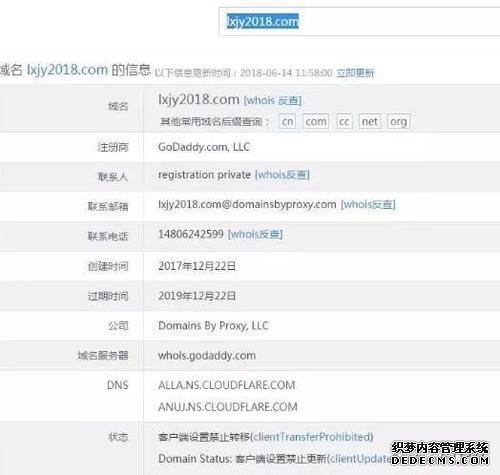This screenshot has height=475, width=500.
Task: Click the ANUJ.NS.CLOUDFLARE.COM DNS entry
Action: point(228,407)
